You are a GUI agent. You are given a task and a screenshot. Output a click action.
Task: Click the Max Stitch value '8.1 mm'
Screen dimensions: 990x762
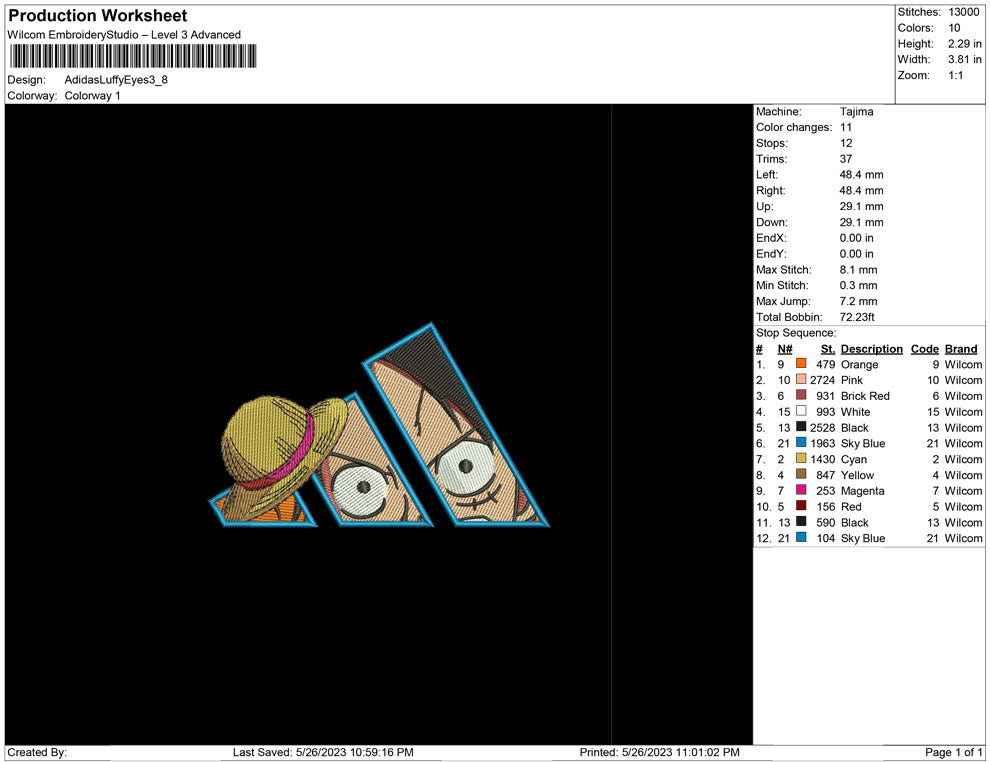(x=858, y=270)
